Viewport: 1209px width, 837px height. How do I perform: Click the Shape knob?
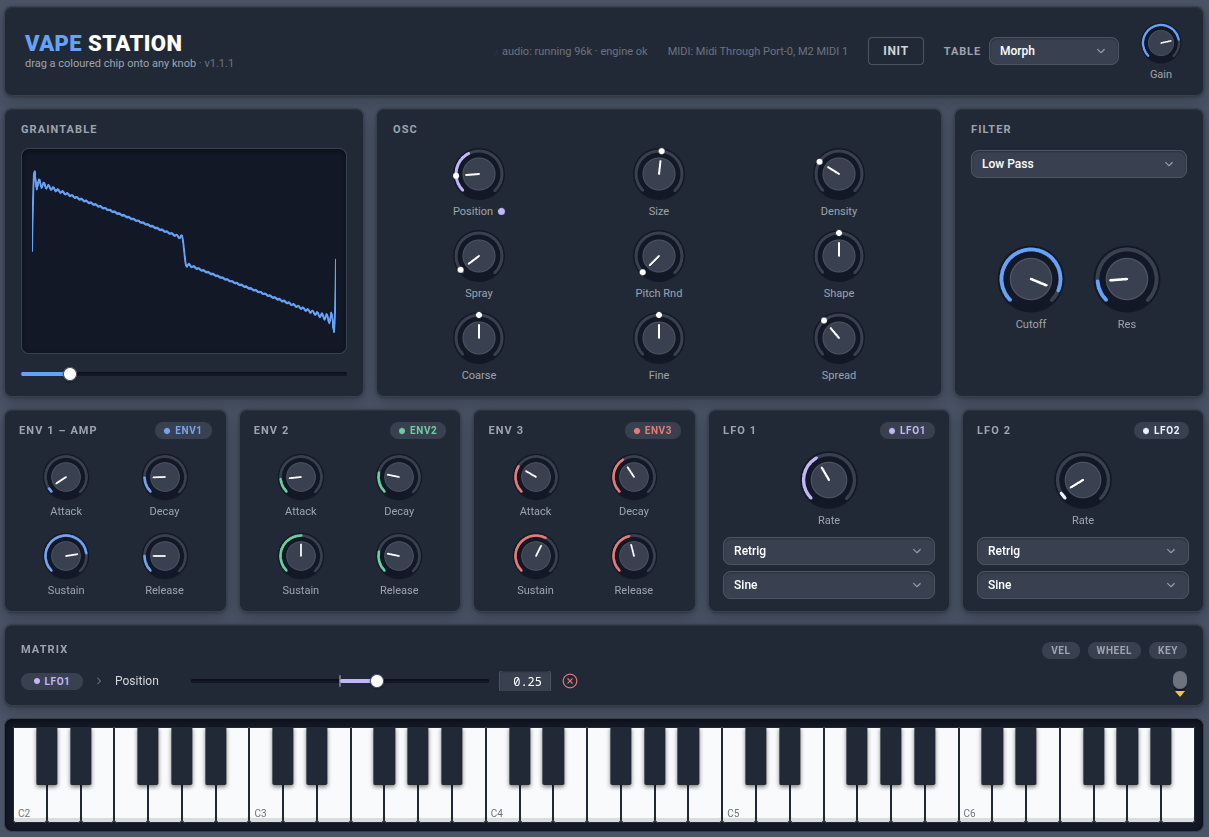click(x=839, y=257)
